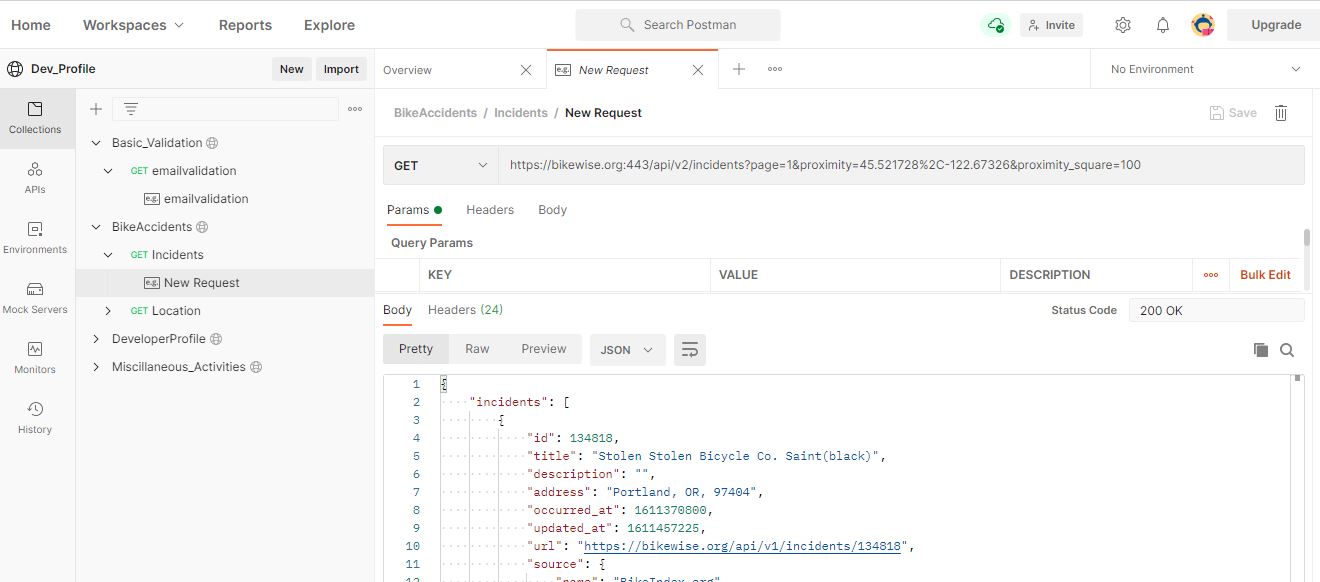
Task: Click the request URL input field
Action: pyautogui.click(x=901, y=165)
